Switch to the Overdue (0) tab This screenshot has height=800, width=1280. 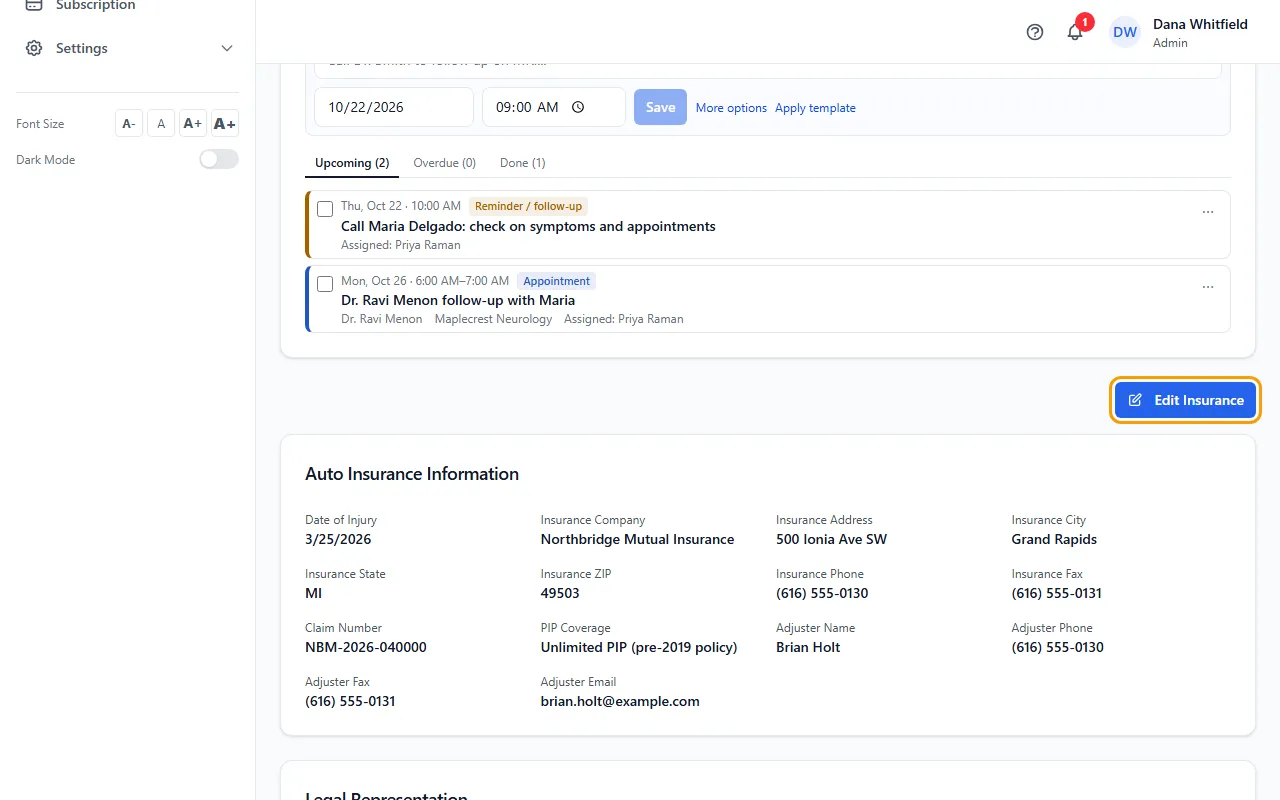[444, 163]
